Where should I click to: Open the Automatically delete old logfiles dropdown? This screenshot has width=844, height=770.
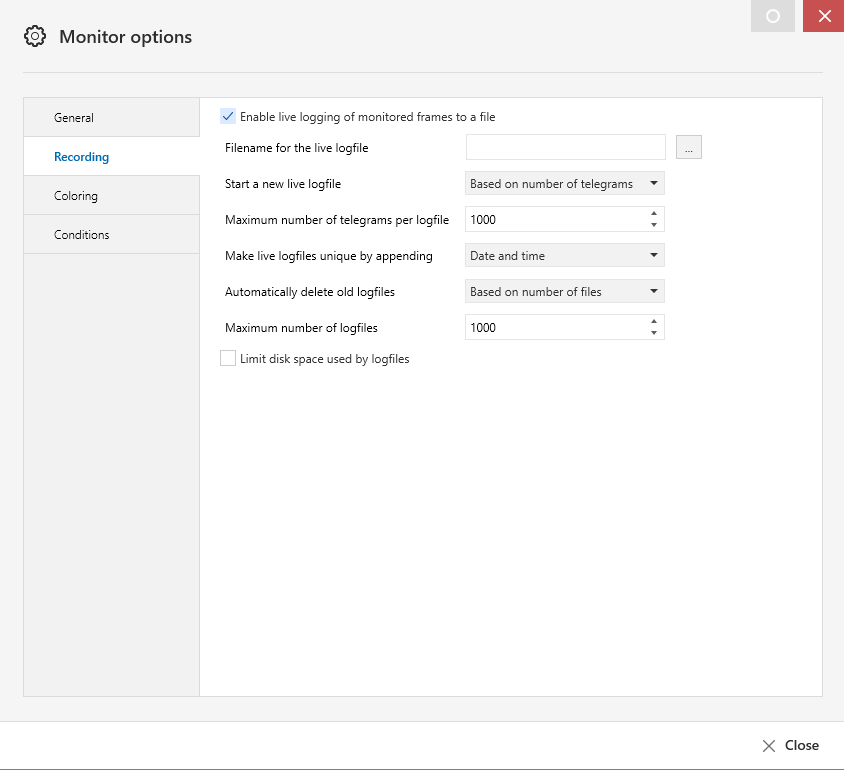click(x=565, y=292)
